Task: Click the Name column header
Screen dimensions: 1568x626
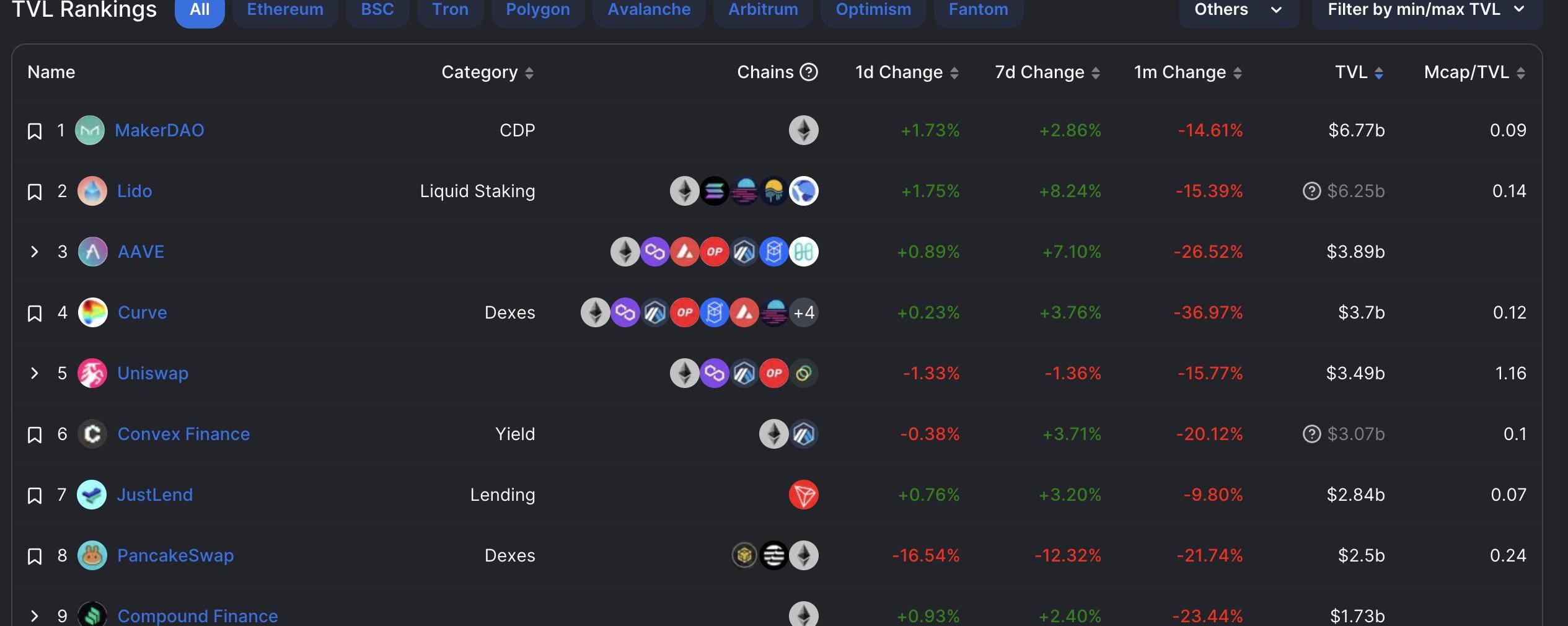Action: pos(51,72)
